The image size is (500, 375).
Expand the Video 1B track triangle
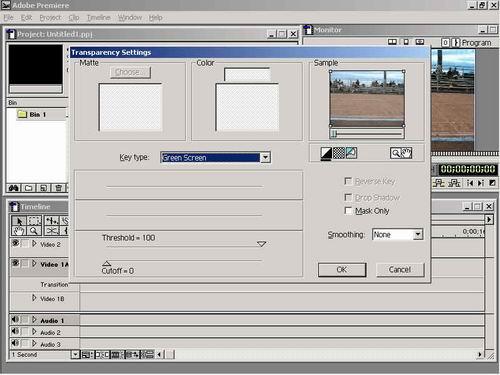tap(34, 298)
